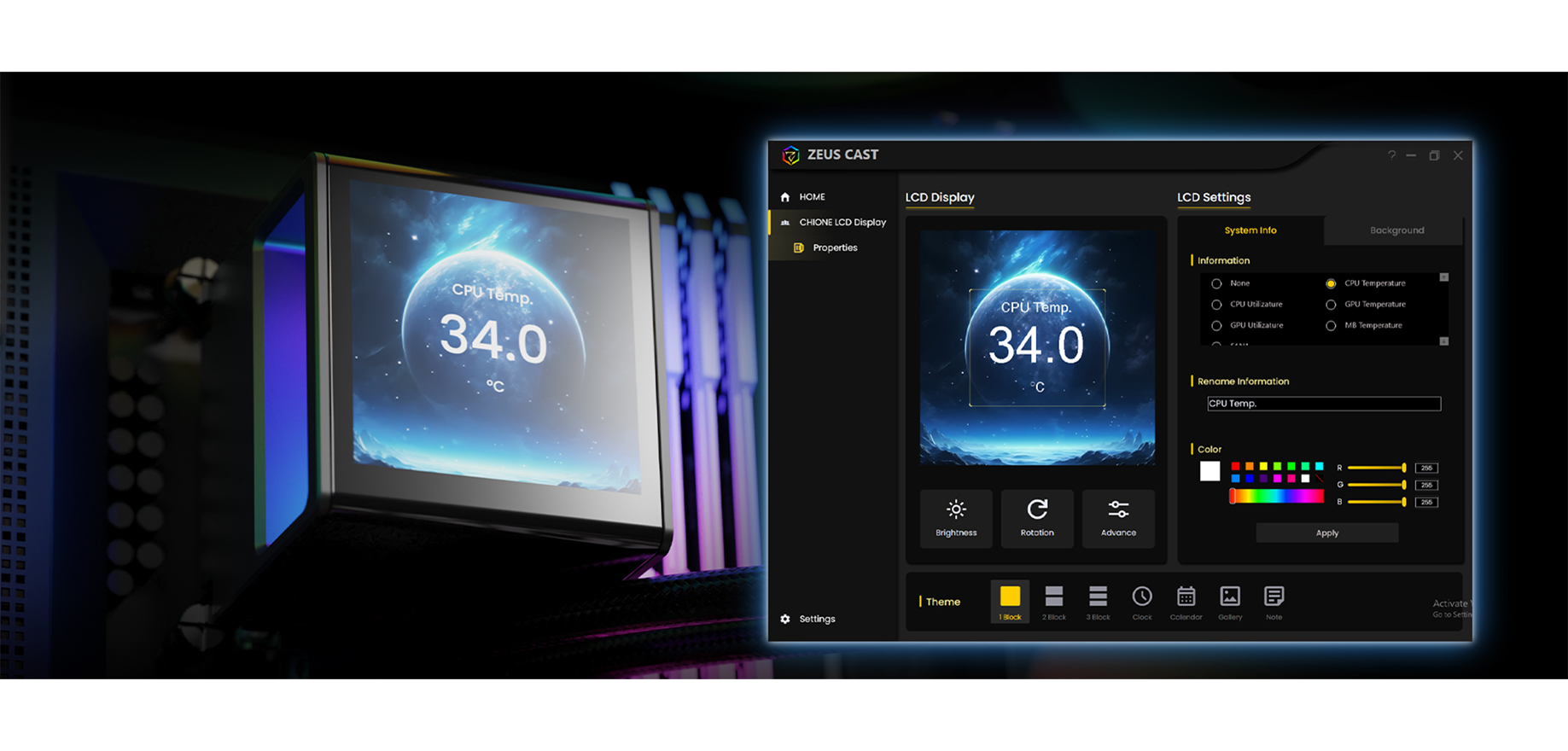1568x751 pixels.
Task: Click the R value box
Action: 1426,468
